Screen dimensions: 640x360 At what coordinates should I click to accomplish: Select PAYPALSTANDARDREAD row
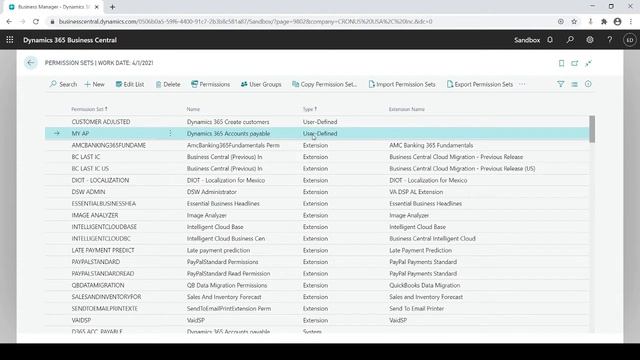click(317, 273)
